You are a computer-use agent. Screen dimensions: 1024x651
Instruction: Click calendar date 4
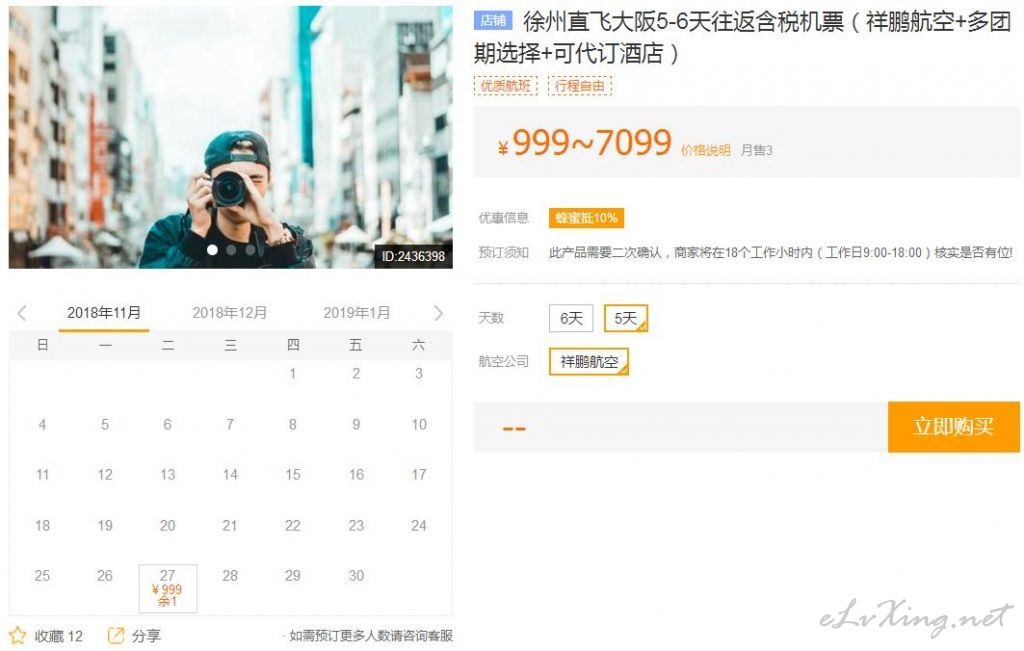click(x=42, y=424)
